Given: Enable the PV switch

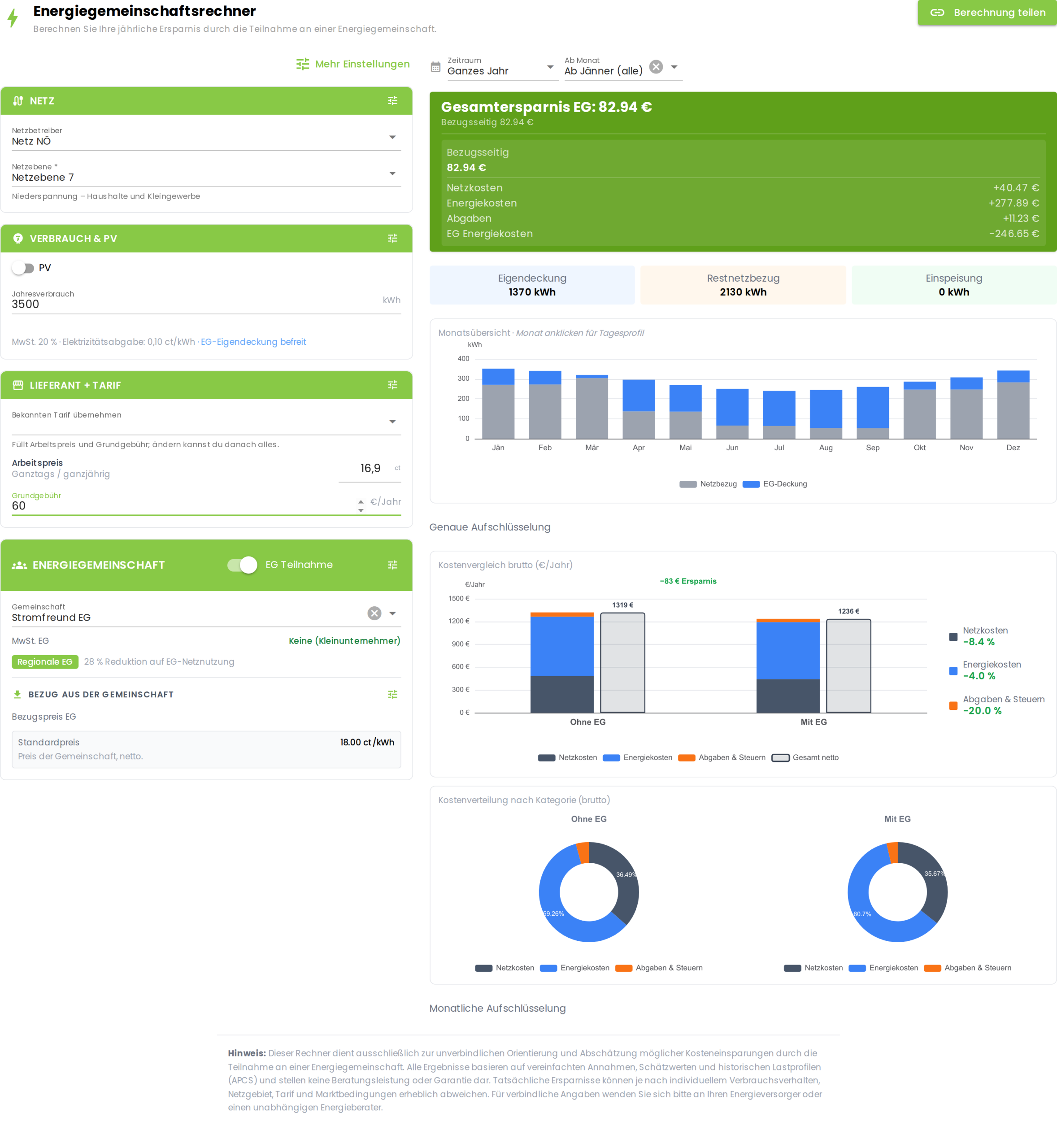Looking at the screenshot, I should click(23, 268).
